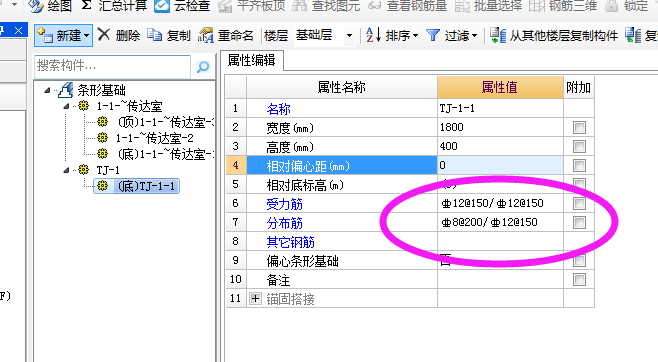Select the TJ-1 tree item
Image resolution: width=658 pixels, height=362 pixels.
coord(108,170)
